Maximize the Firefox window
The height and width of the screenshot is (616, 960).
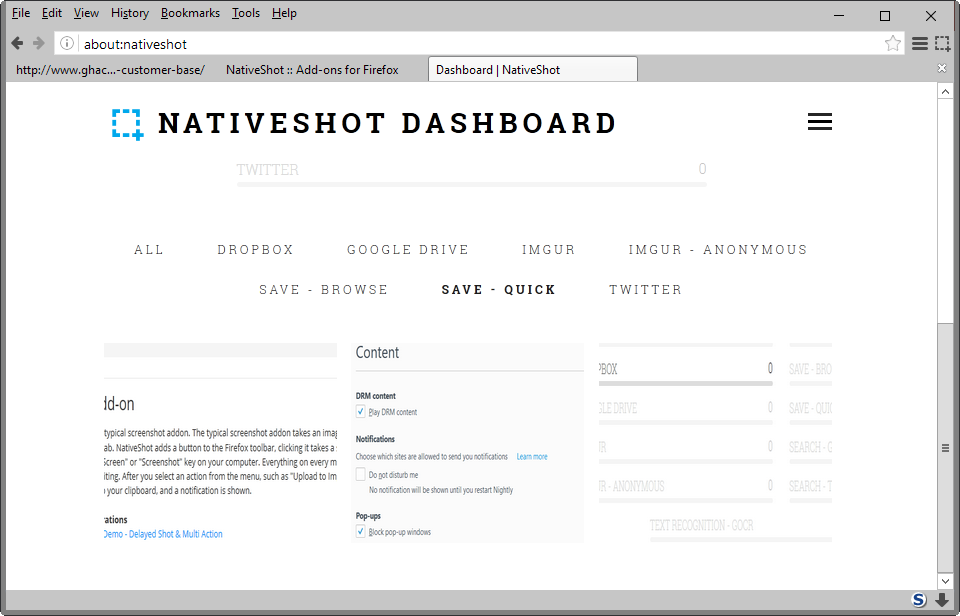pos(885,15)
